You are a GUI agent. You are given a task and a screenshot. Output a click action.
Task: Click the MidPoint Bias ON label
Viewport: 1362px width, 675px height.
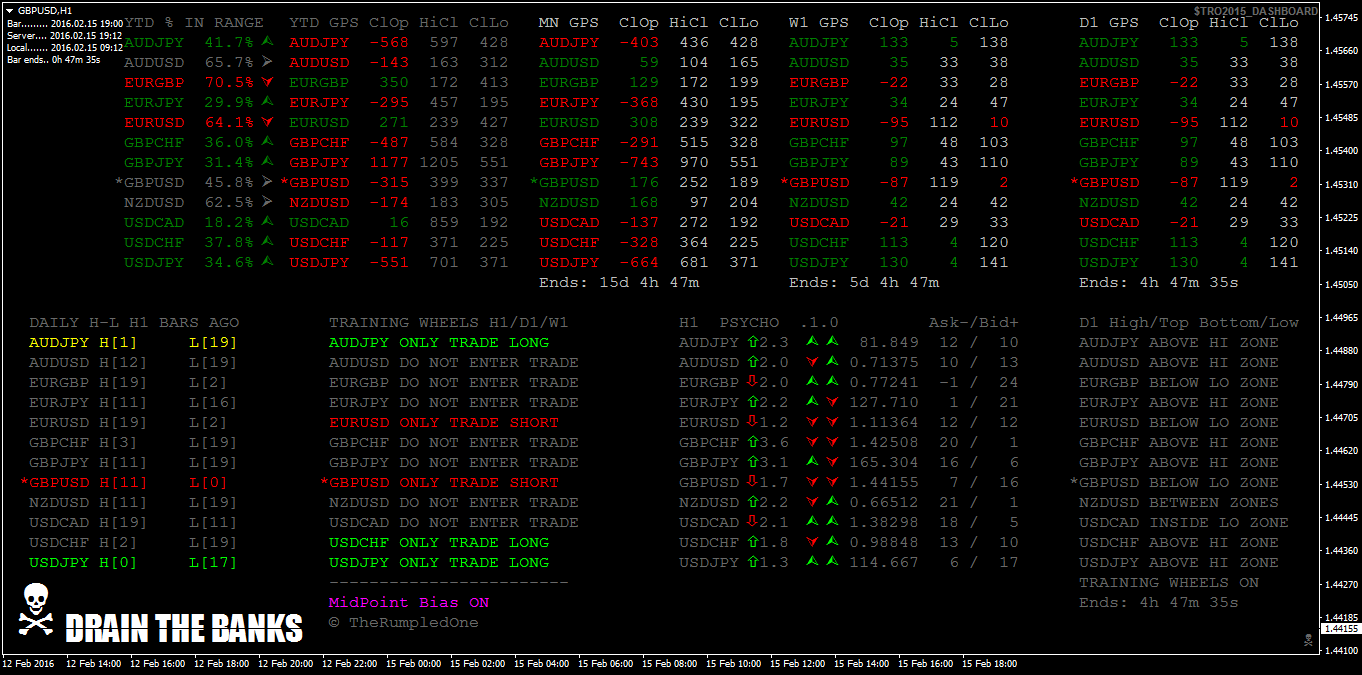coord(409,603)
